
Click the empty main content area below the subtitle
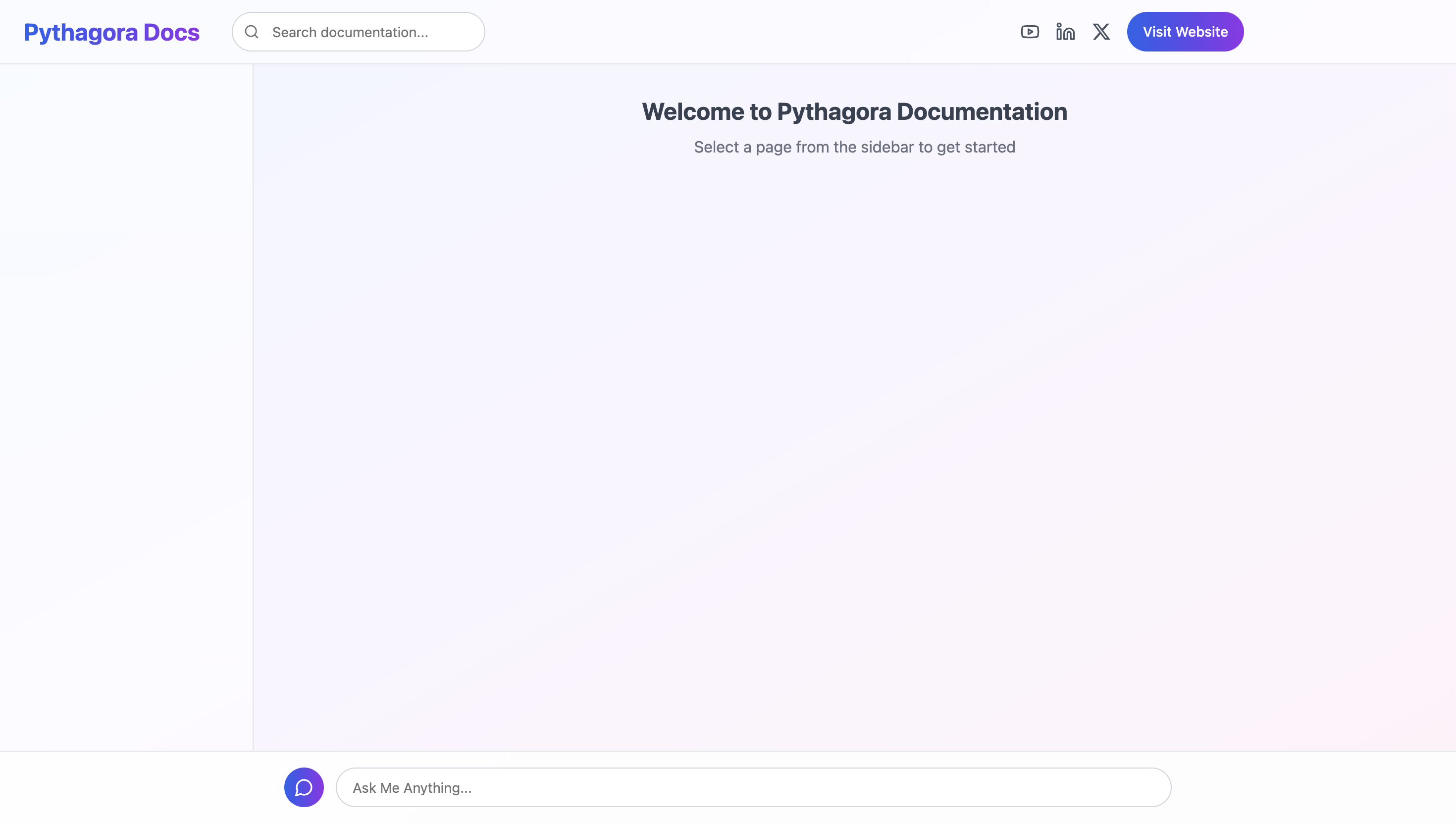point(854,424)
